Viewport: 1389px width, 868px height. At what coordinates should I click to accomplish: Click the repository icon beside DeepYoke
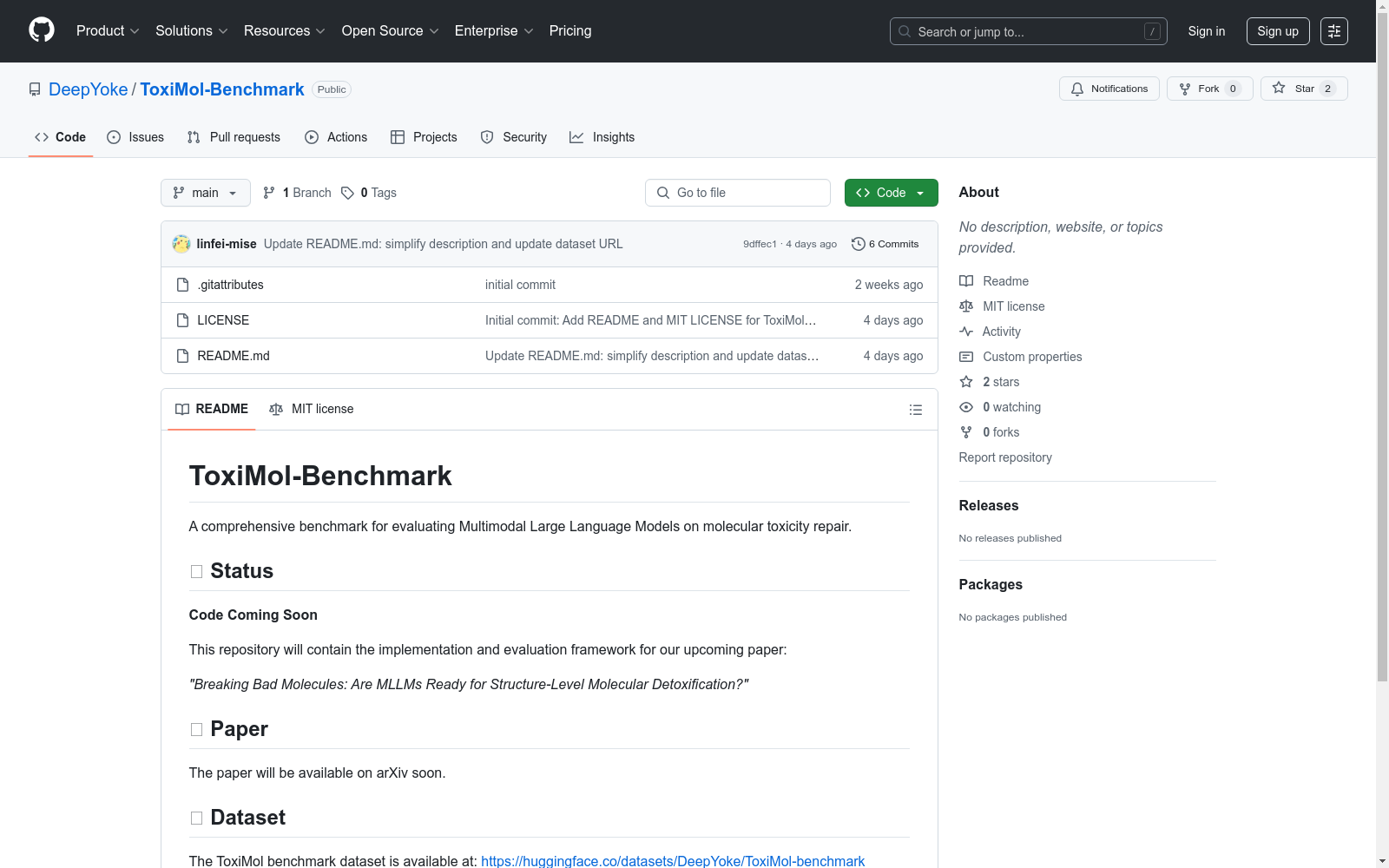click(35, 89)
